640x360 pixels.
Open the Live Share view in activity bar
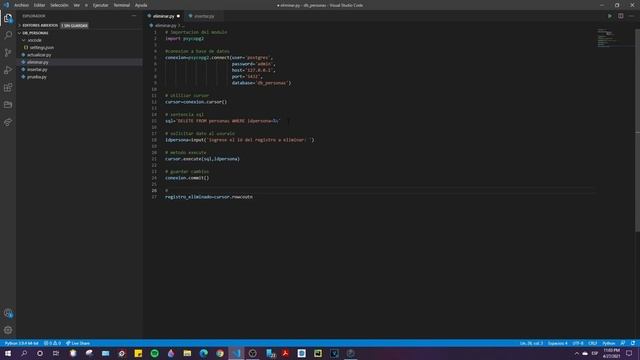coord(8,122)
